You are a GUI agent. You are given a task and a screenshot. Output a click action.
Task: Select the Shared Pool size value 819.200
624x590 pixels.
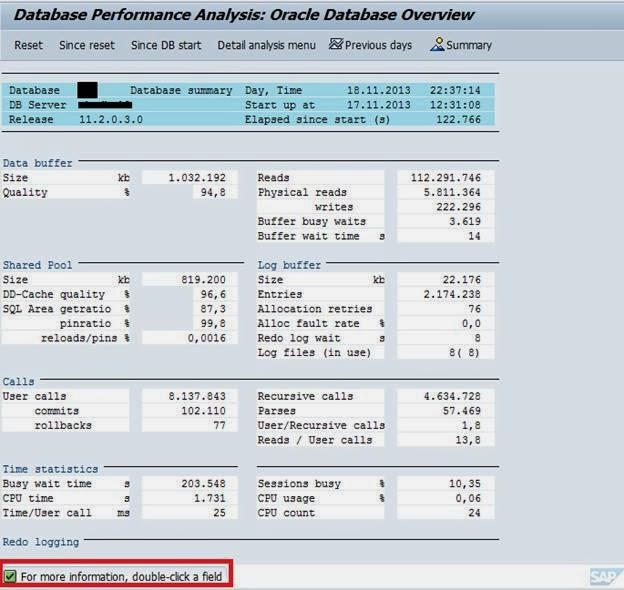(x=203, y=280)
